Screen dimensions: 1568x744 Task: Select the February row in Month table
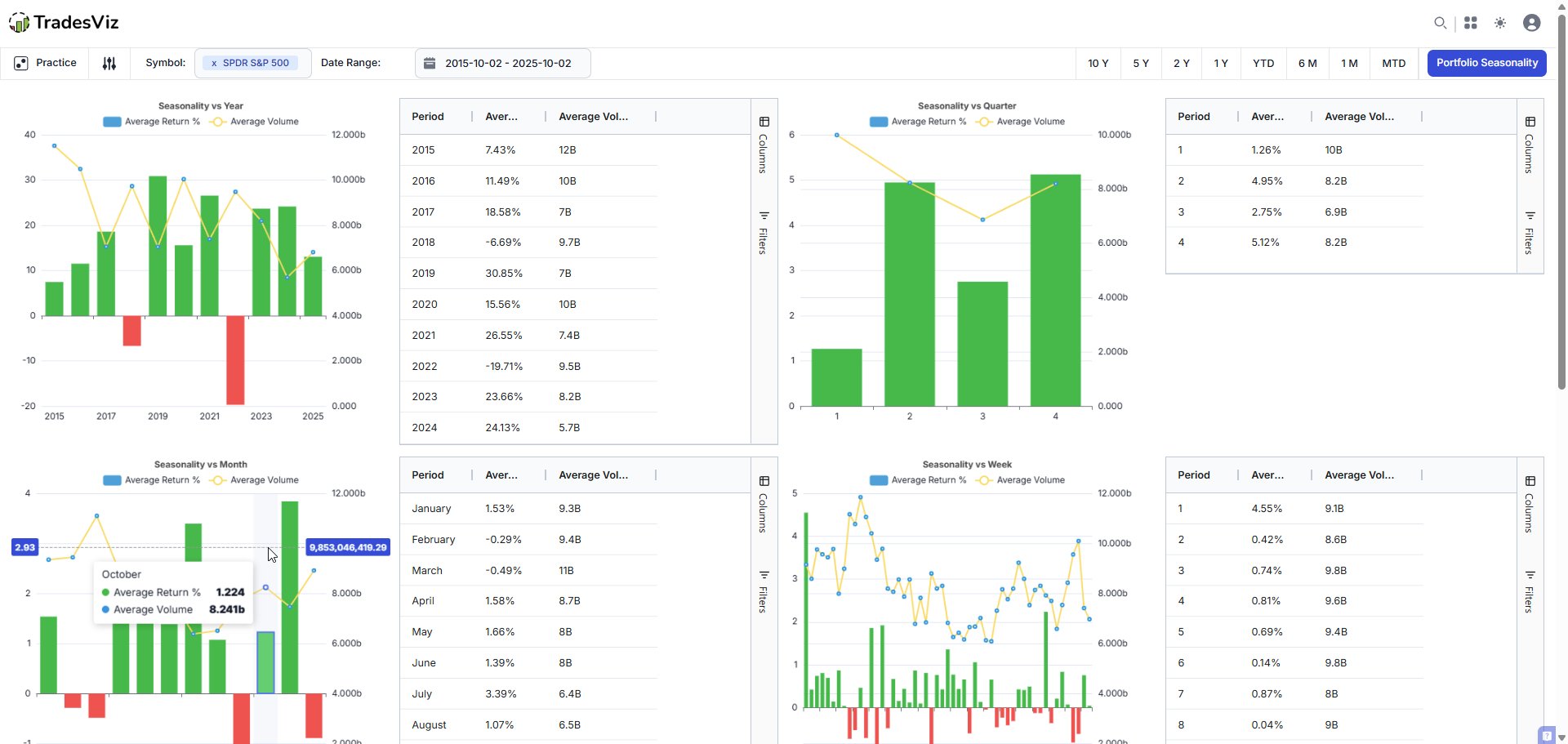(x=528, y=540)
